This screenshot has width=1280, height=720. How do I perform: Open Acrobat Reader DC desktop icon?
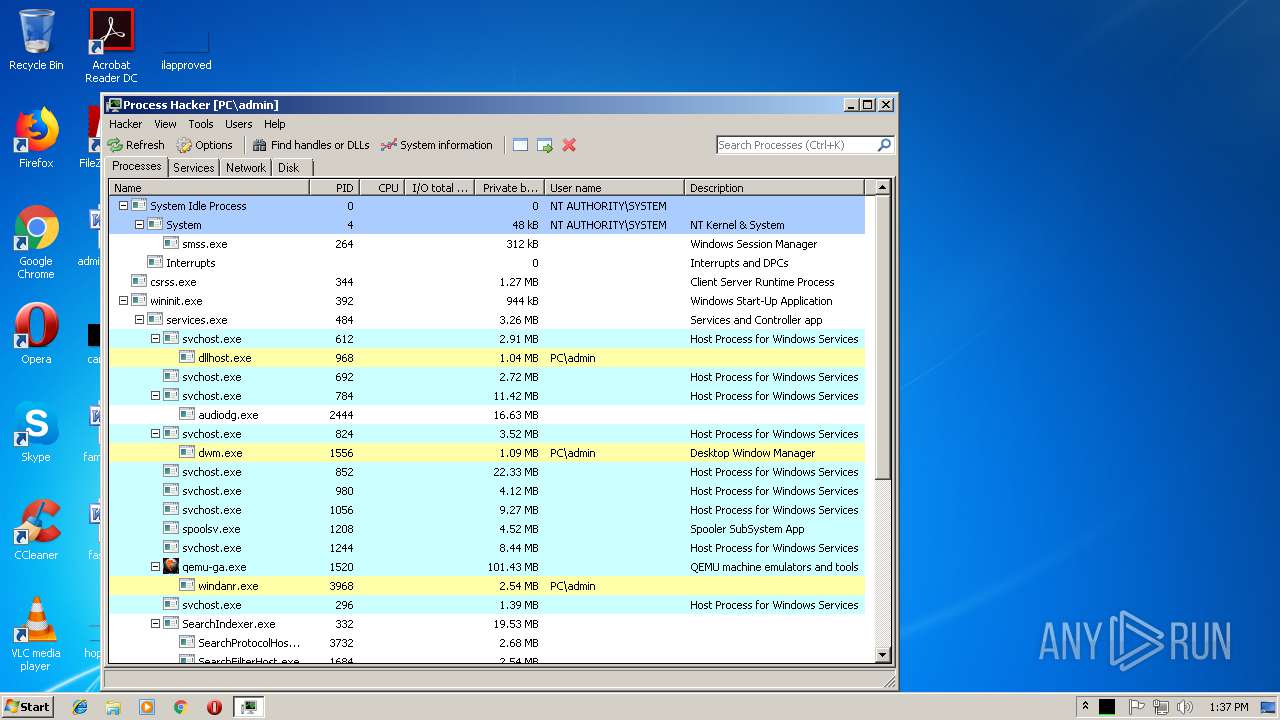coord(111,46)
